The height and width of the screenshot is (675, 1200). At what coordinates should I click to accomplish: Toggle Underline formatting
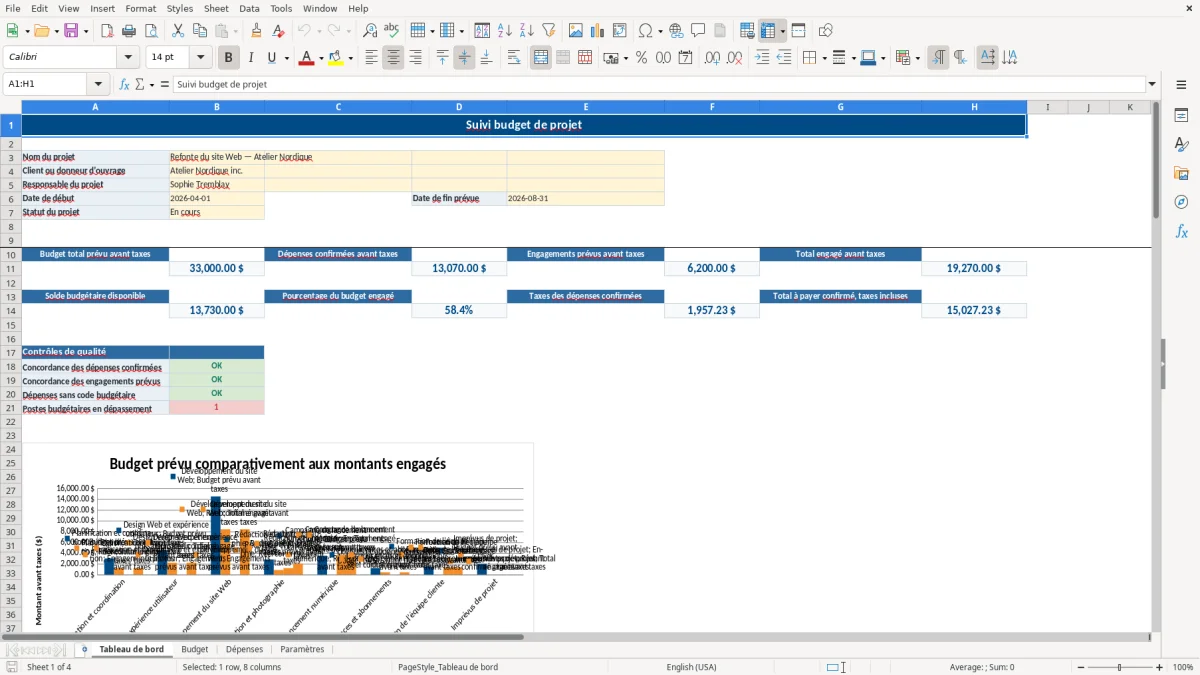click(x=272, y=58)
